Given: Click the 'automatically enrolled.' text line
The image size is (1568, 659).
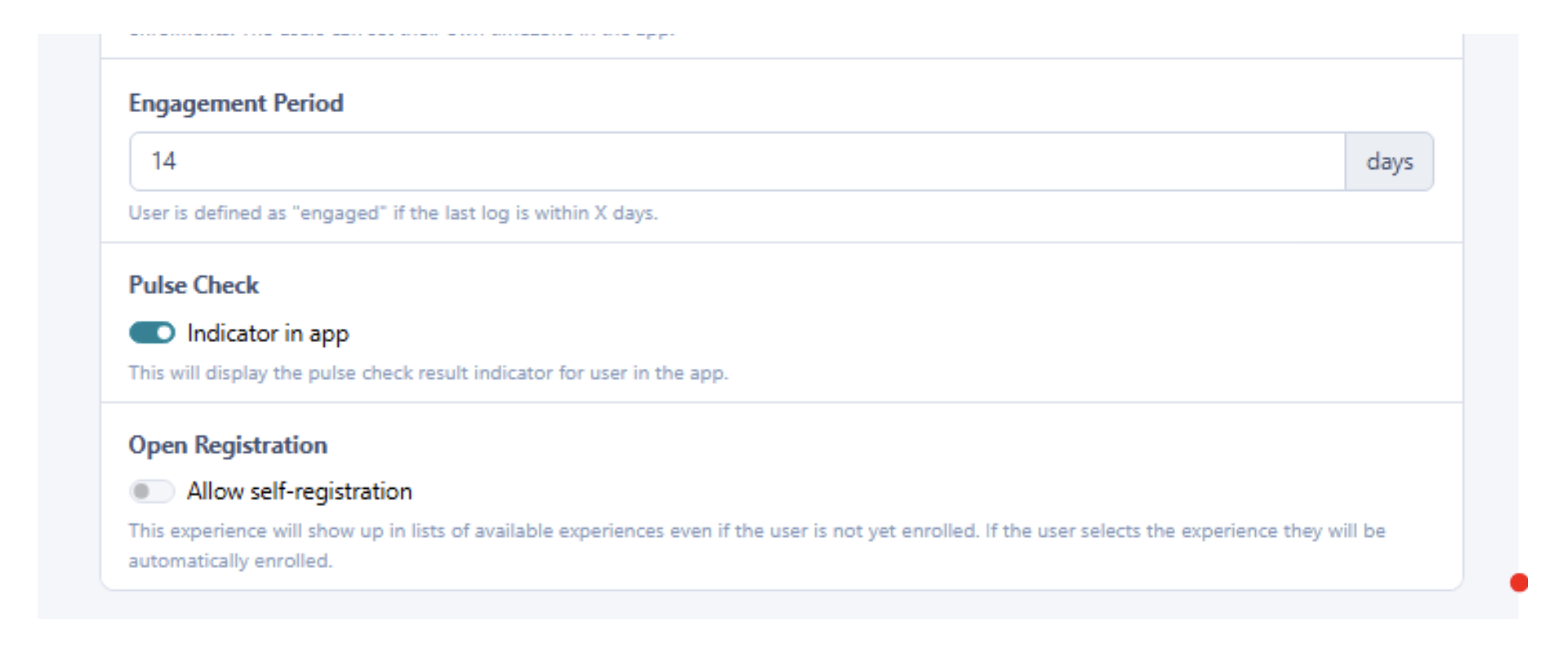Looking at the screenshot, I should click(x=230, y=562).
